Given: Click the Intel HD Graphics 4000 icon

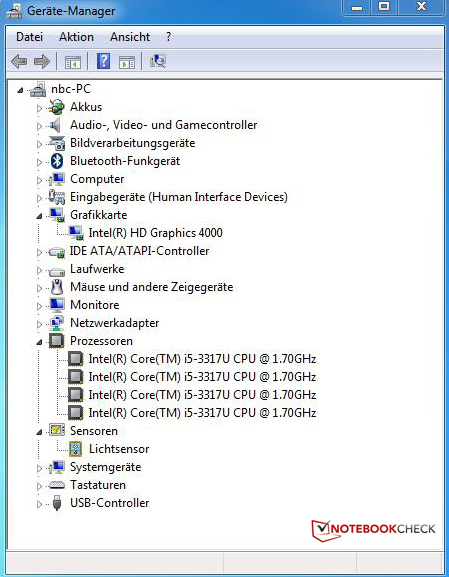Looking at the screenshot, I should [x=76, y=233].
